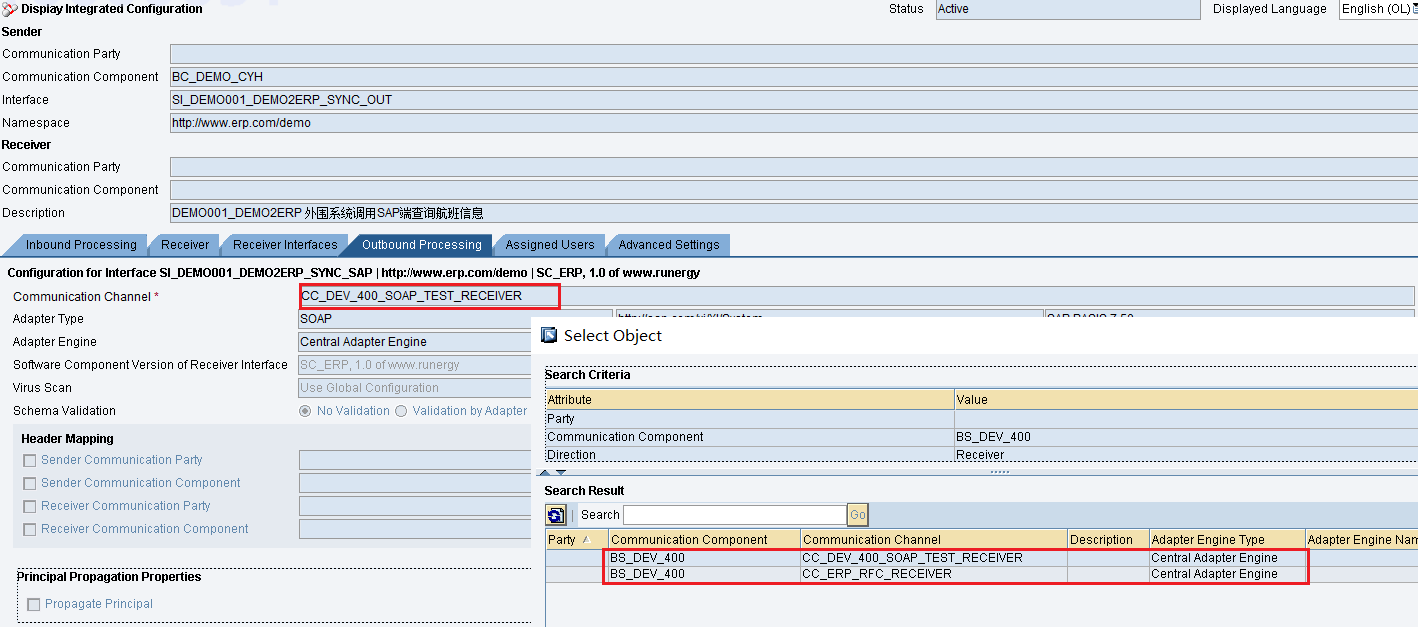Collapse Search Criteria pane with up arrow
The width and height of the screenshot is (1418, 627).
coord(545,472)
